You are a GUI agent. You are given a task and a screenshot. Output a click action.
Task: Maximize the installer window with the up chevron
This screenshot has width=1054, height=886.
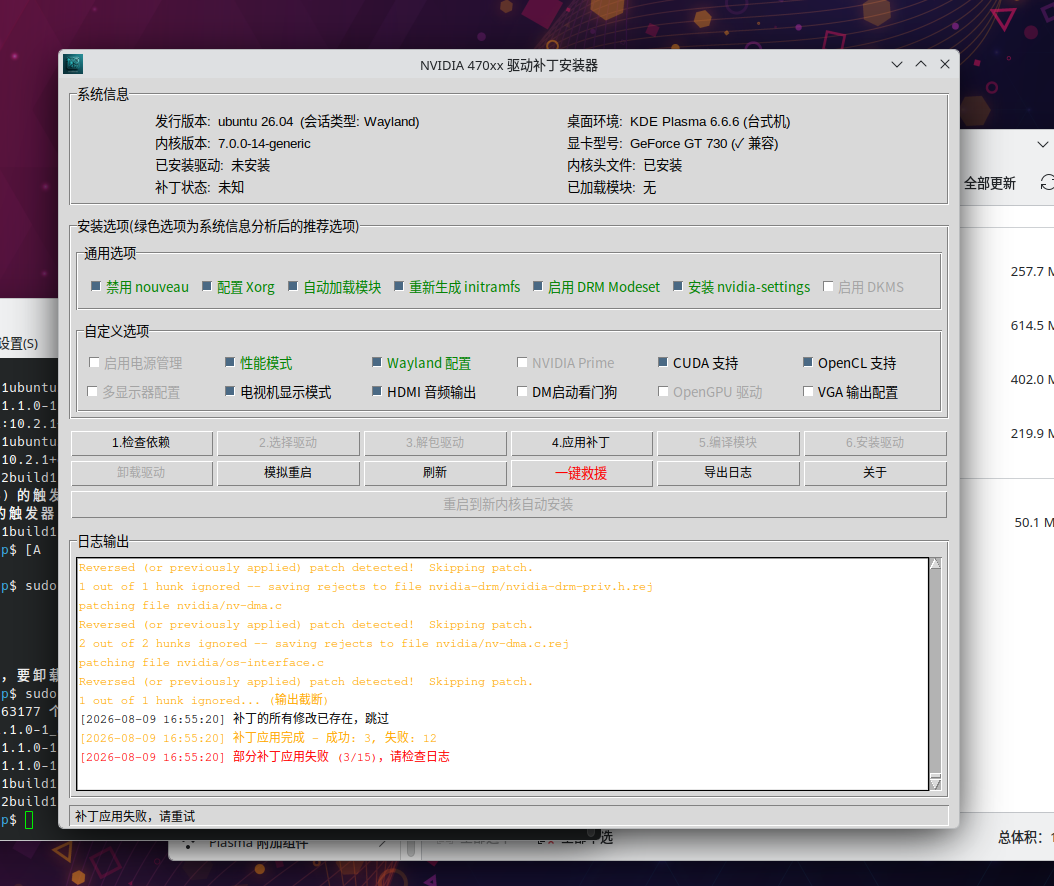921,65
